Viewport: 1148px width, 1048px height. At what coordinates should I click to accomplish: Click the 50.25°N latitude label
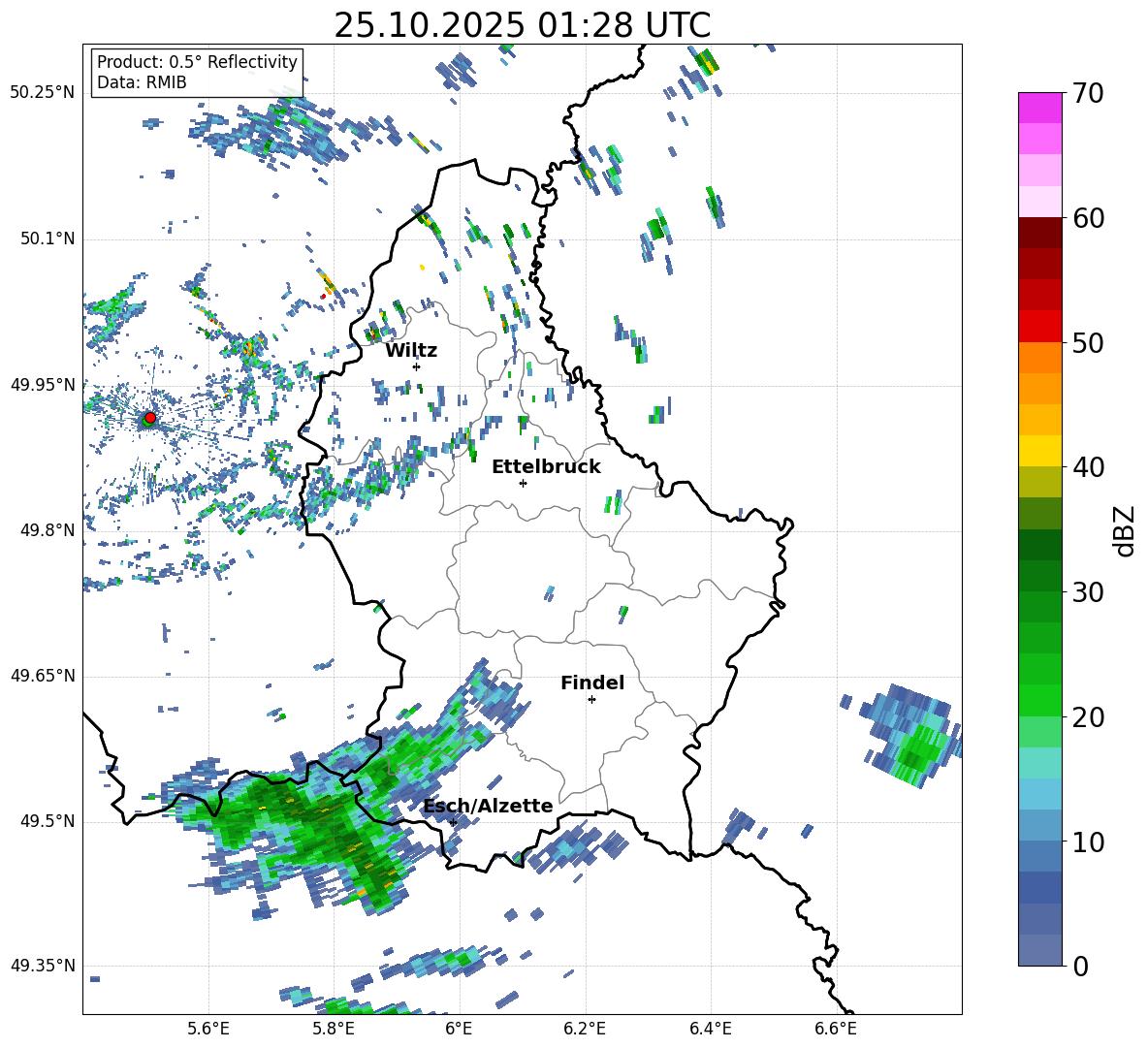43,93
